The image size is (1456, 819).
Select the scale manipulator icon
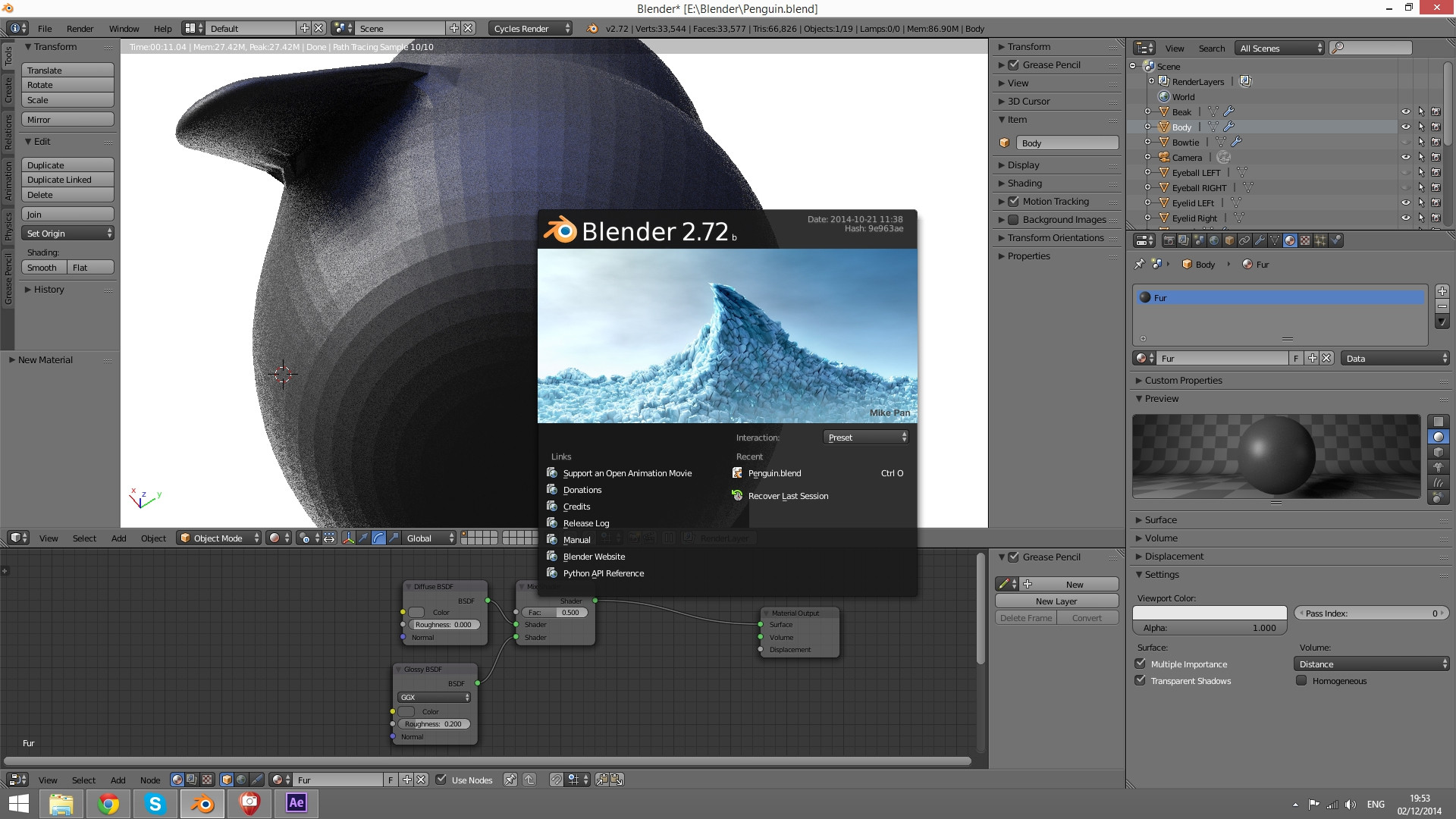394,538
